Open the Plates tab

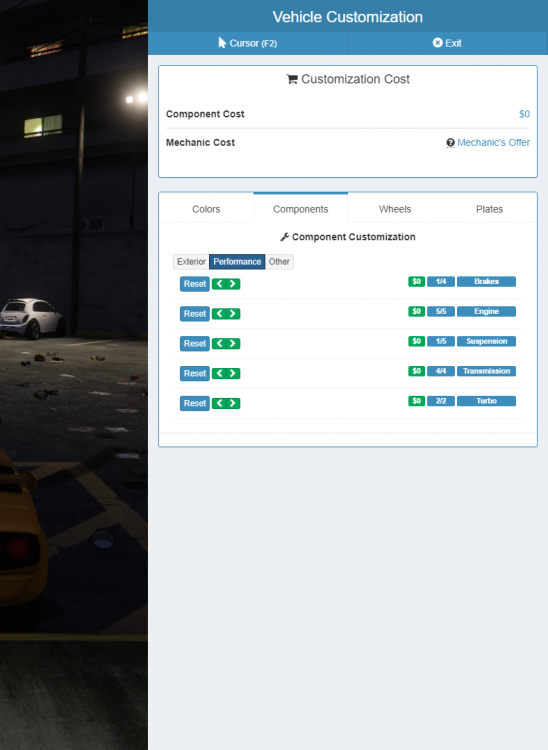point(489,209)
